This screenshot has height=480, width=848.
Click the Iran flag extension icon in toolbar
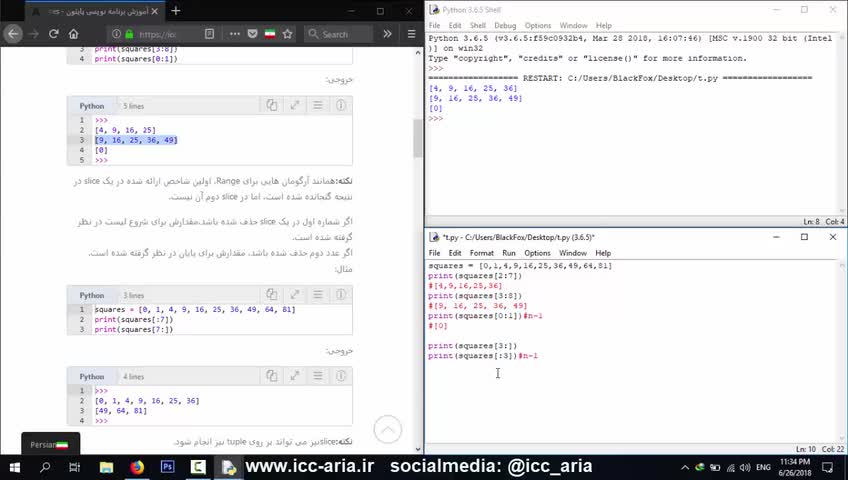click(270, 34)
